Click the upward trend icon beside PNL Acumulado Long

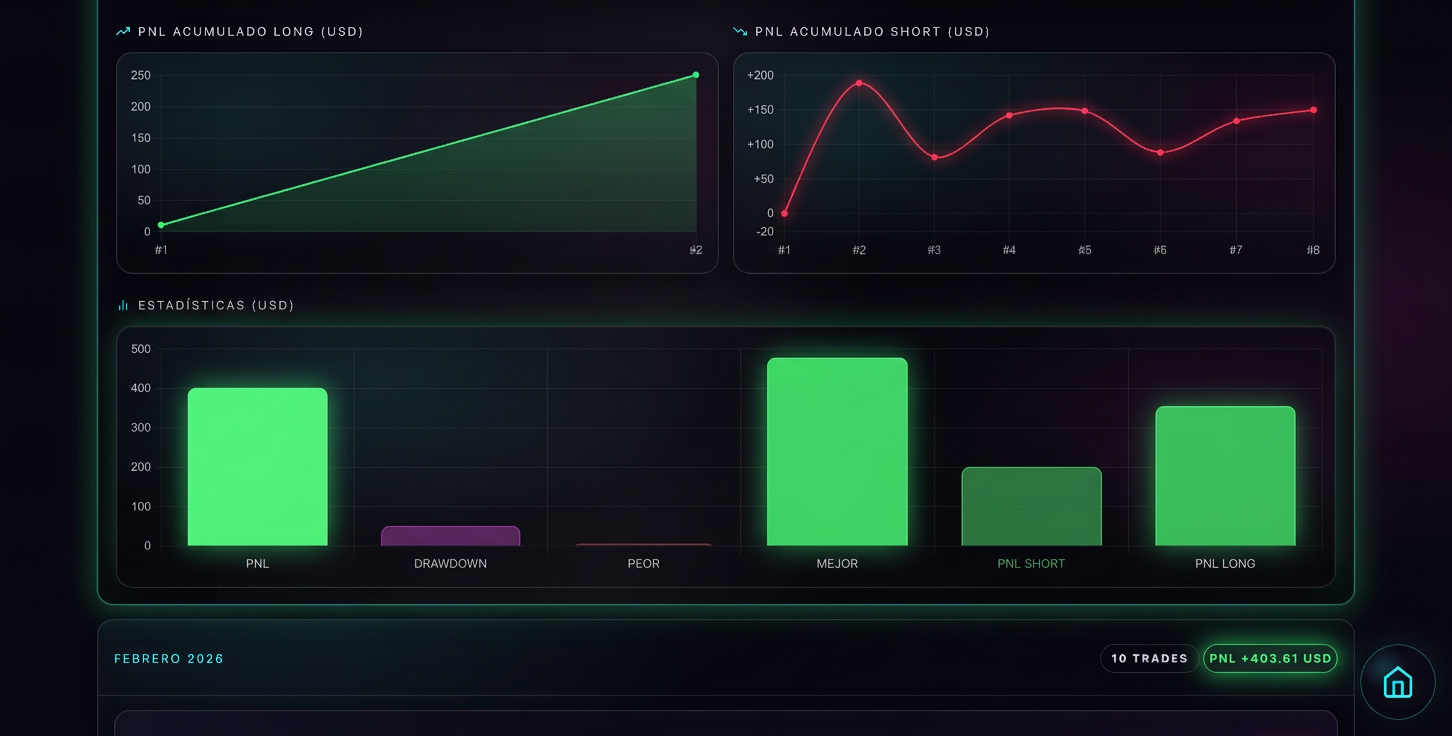(123, 32)
